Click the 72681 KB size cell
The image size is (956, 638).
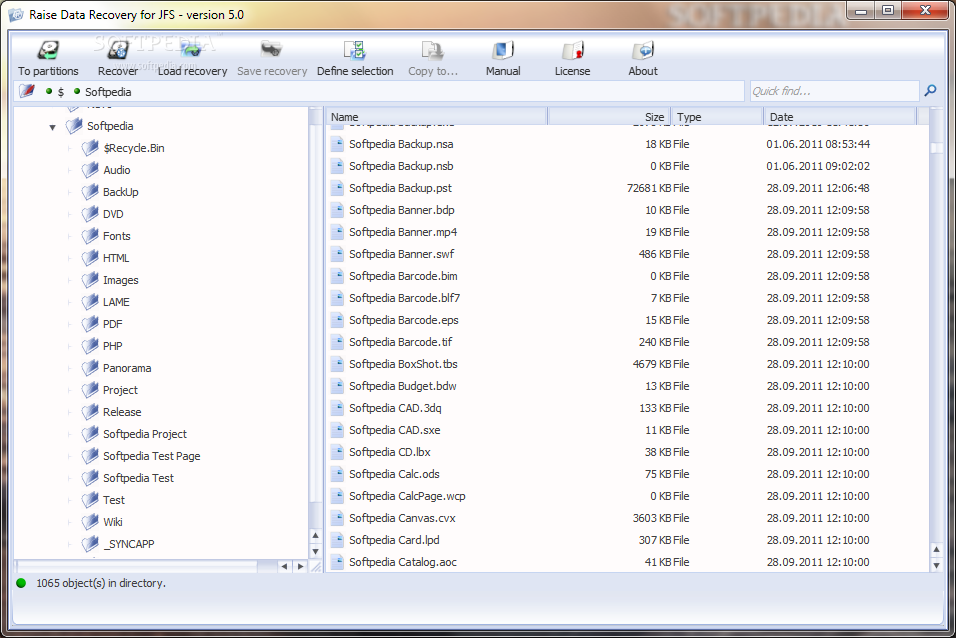tap(649, 188)
